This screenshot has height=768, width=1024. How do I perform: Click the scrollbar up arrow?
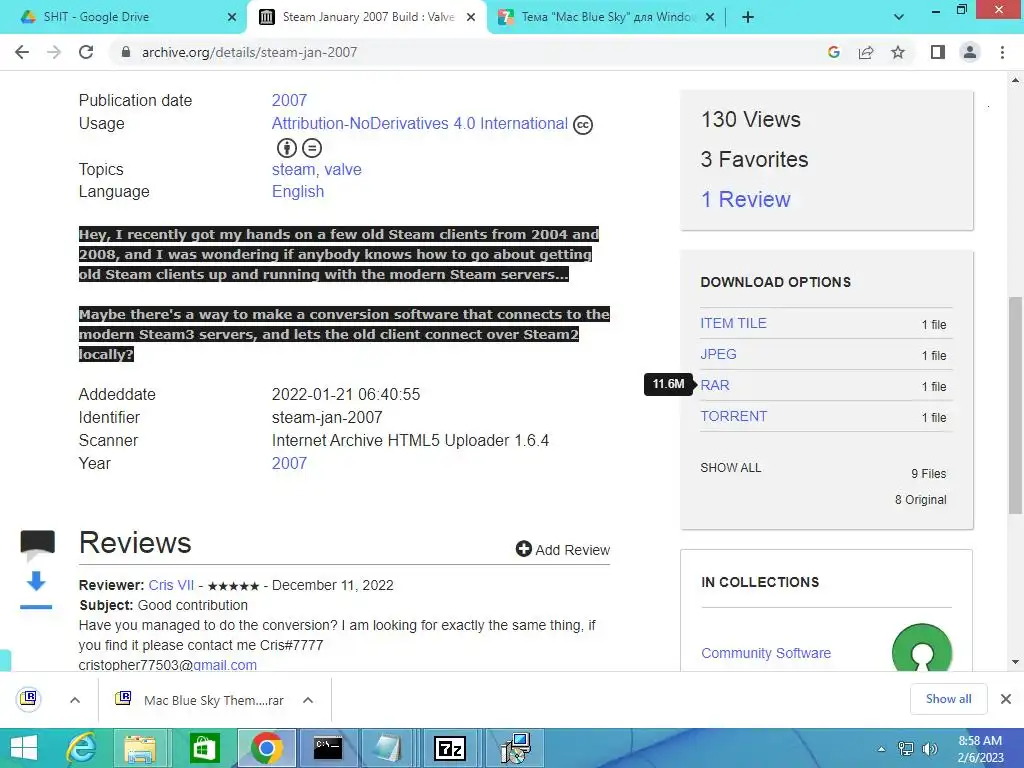(x=1016, y=80)
